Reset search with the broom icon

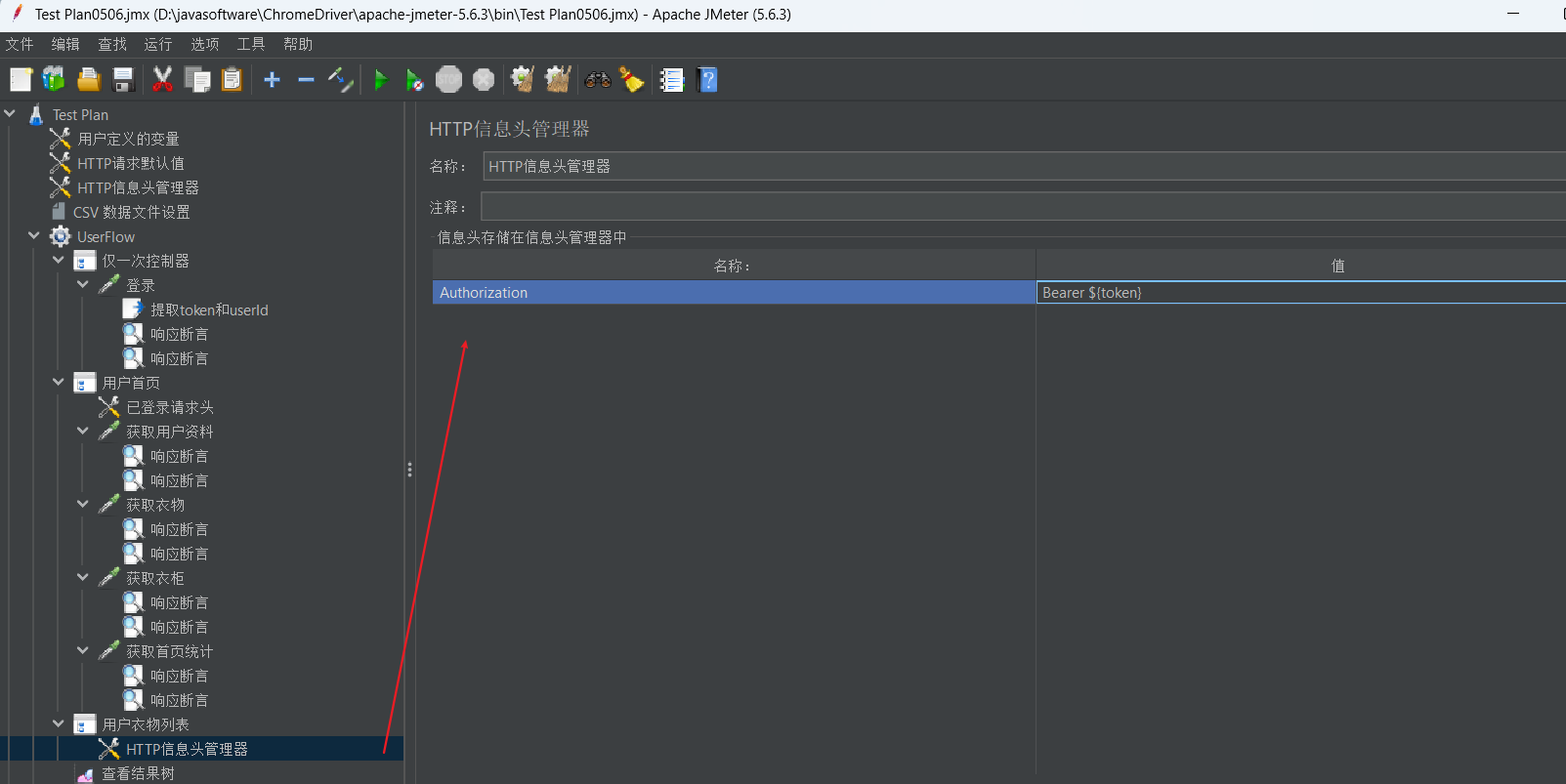coord(632,80)
